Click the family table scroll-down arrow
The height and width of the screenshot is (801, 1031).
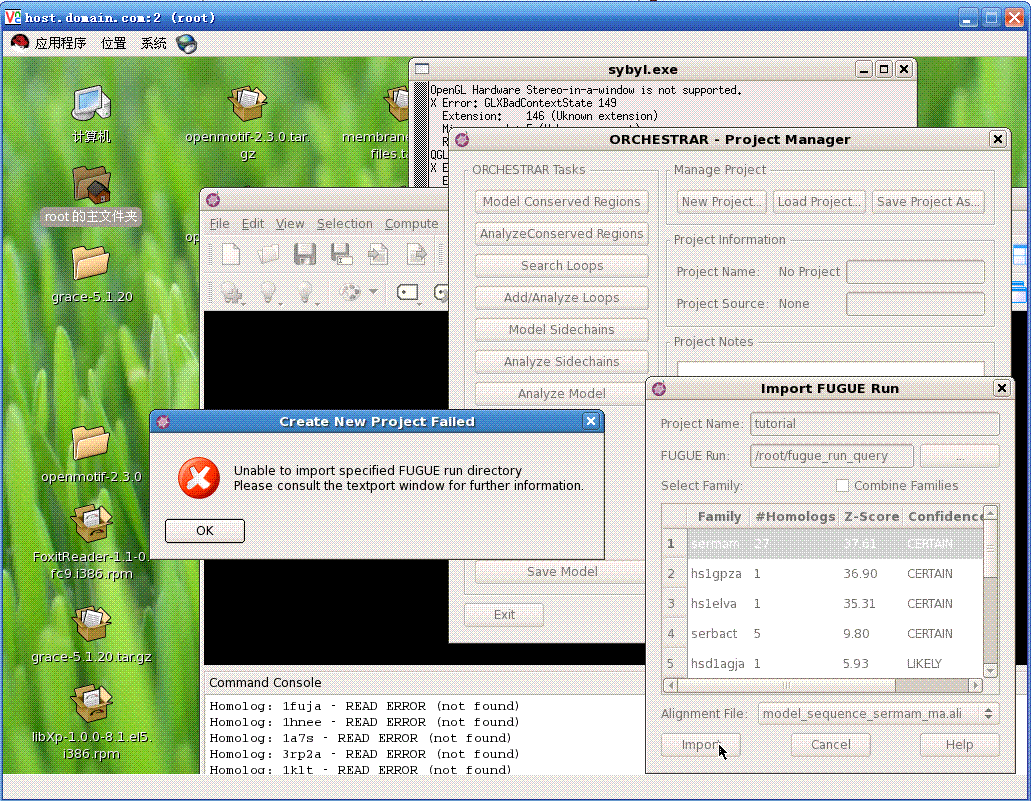(990, 671)
